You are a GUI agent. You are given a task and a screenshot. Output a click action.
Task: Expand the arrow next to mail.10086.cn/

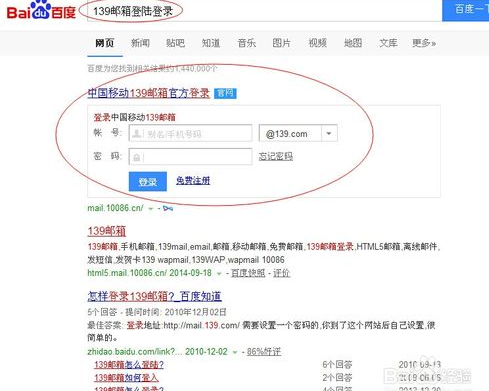[x=151, y=209]
